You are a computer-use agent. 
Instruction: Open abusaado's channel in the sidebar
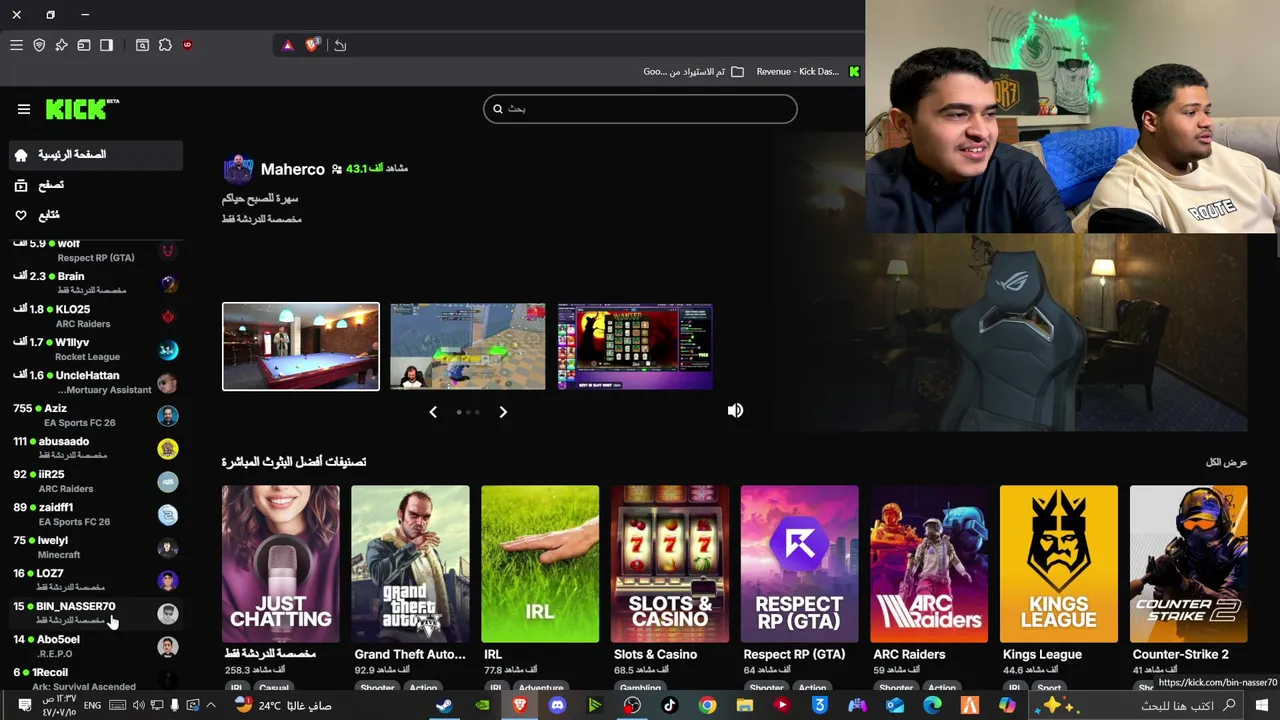point(95,448)
